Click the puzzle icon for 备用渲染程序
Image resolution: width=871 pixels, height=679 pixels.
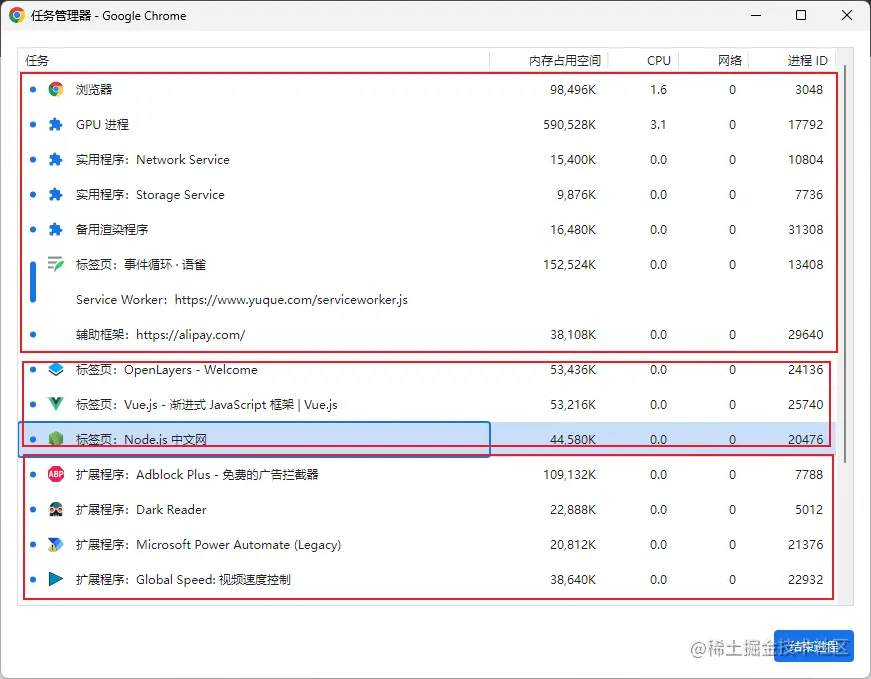coord(56,229)
